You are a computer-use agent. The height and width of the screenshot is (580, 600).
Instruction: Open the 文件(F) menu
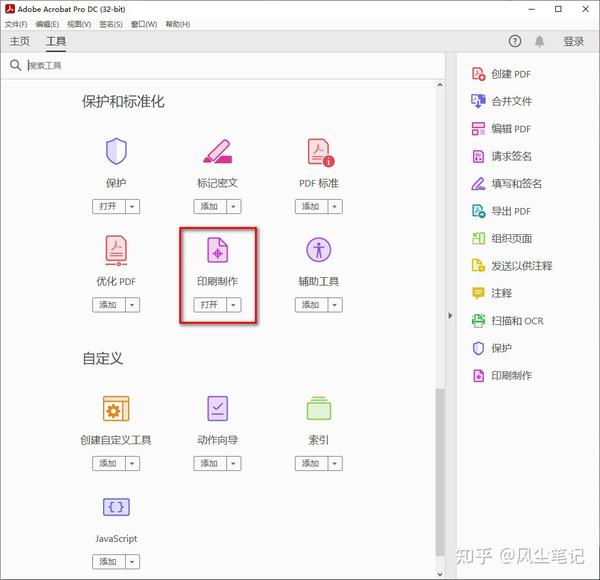coord(16,24)
